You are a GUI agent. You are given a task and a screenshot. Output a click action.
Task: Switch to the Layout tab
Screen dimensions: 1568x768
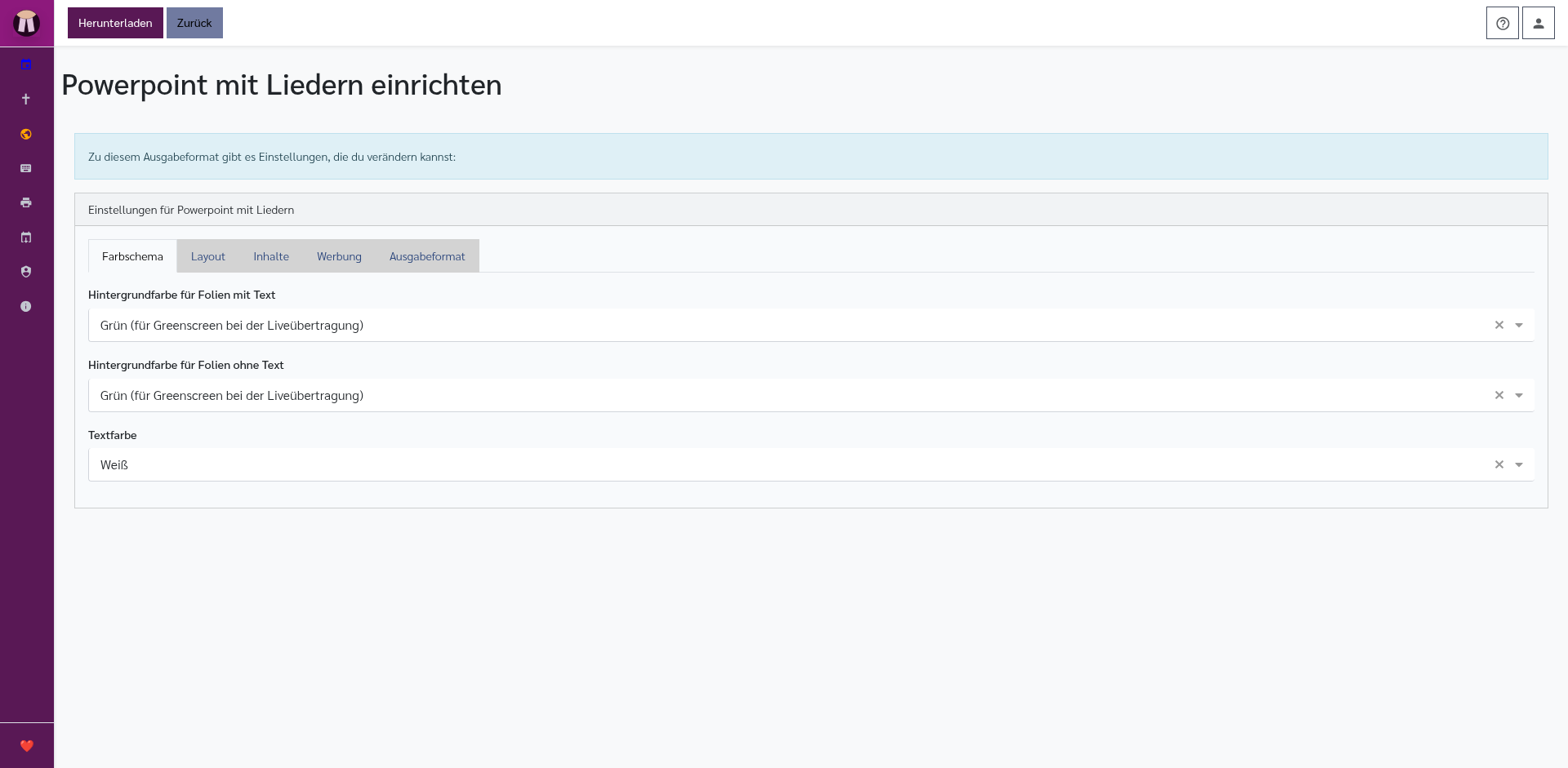[208, 256]
